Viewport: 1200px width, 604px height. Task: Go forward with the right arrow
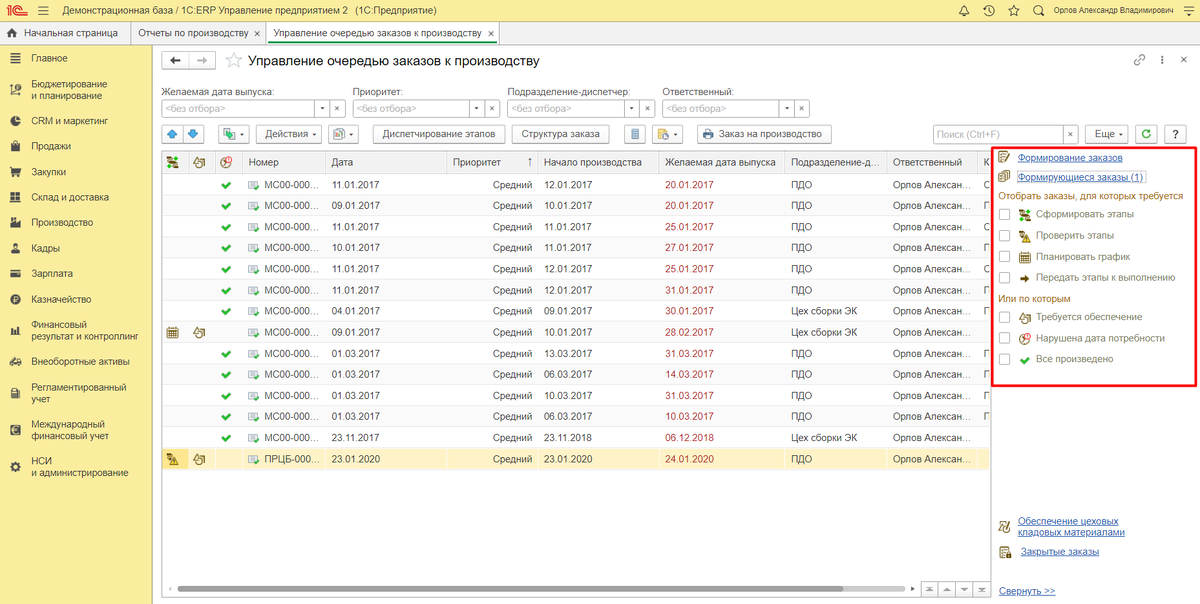pos(201,61)
